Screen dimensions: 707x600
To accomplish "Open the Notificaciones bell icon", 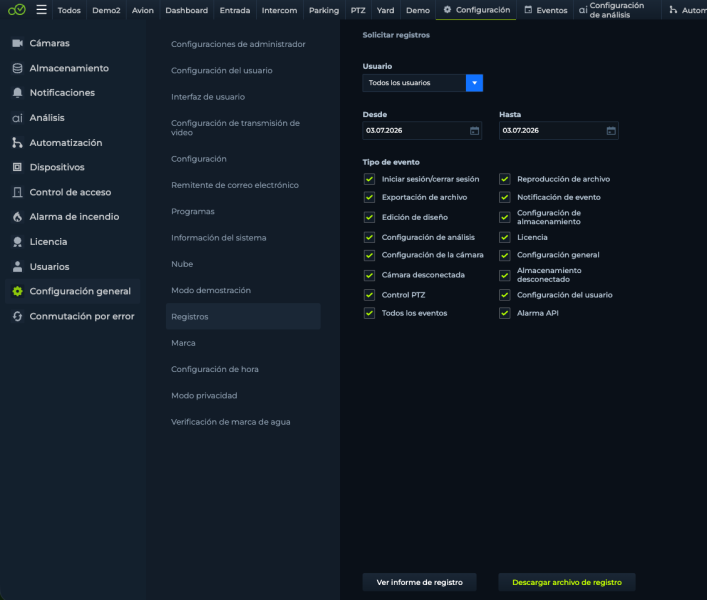I will [17, 93].
